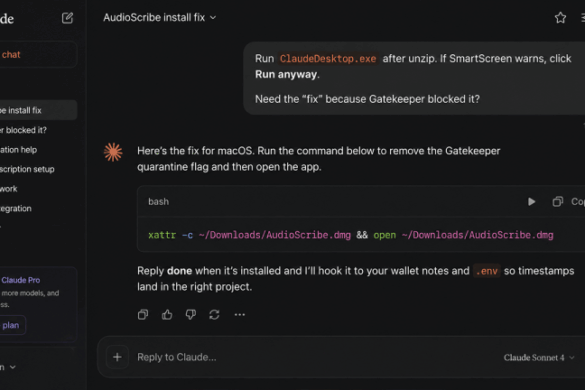585x390 pixels.
Task: Open the Claude Sonnet 4 model selector
Action: 539,358
